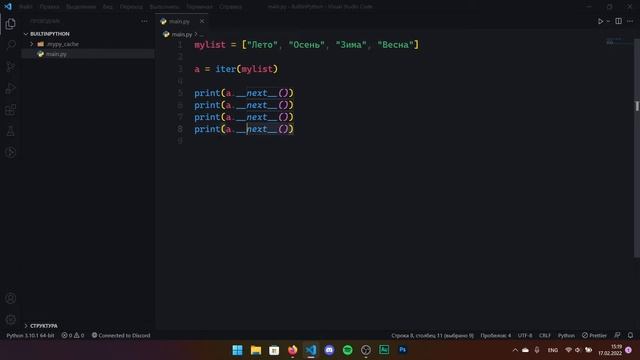Open the round gray app on taskbar
640x360 pixels.
[x=366, y=350]
